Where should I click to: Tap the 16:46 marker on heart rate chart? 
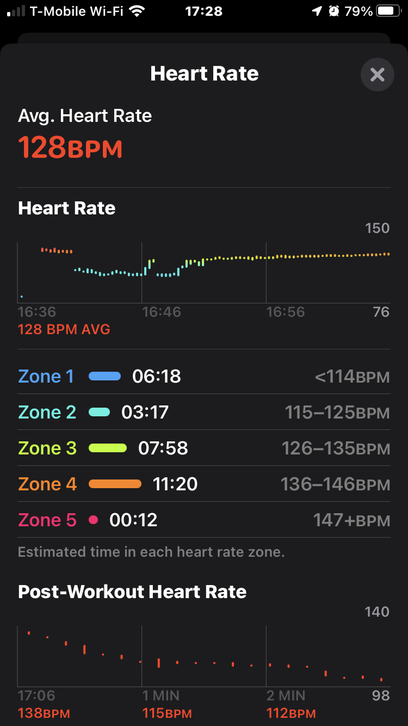(162, 312)
